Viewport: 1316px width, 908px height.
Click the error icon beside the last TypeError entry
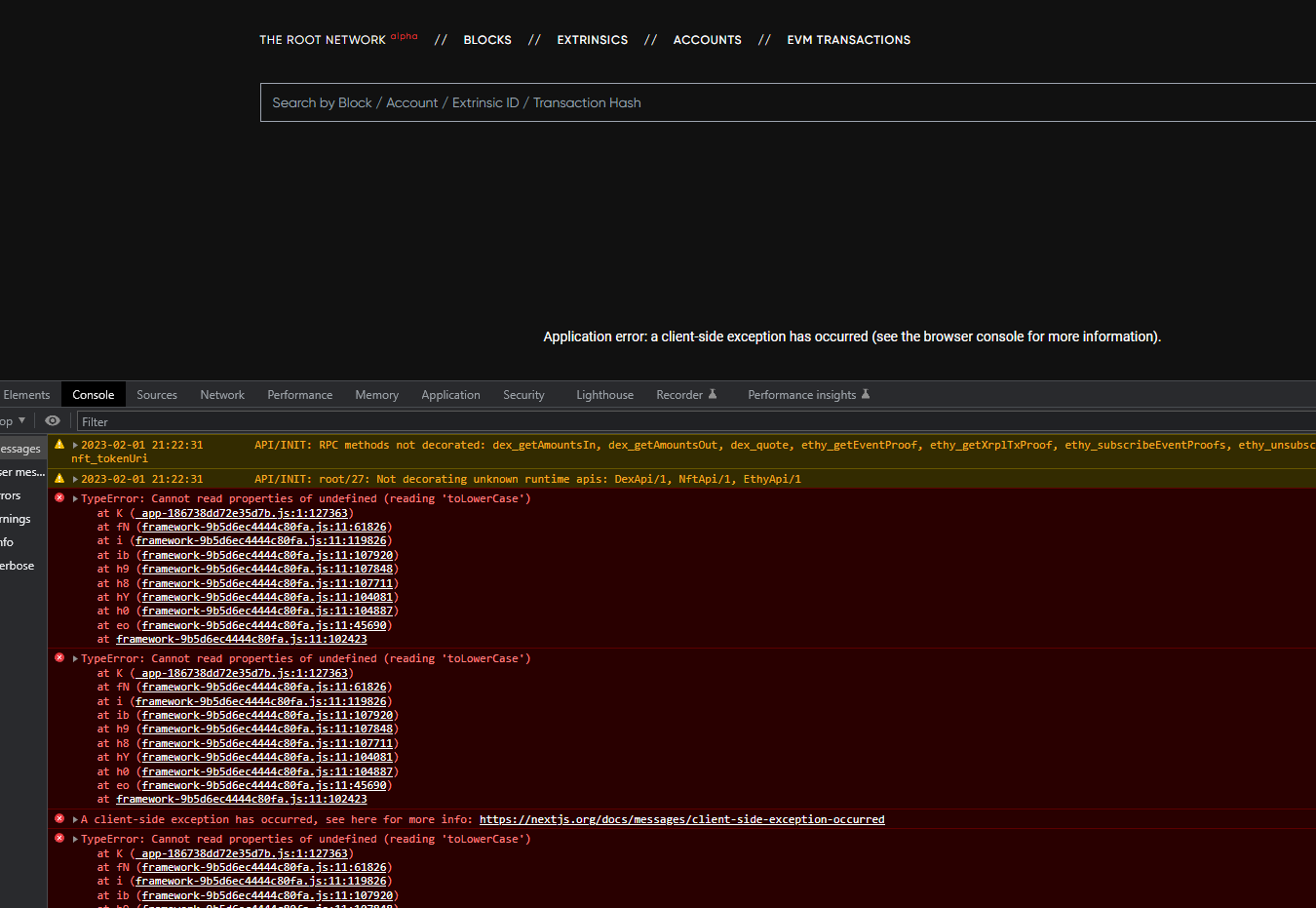point(58,838)
